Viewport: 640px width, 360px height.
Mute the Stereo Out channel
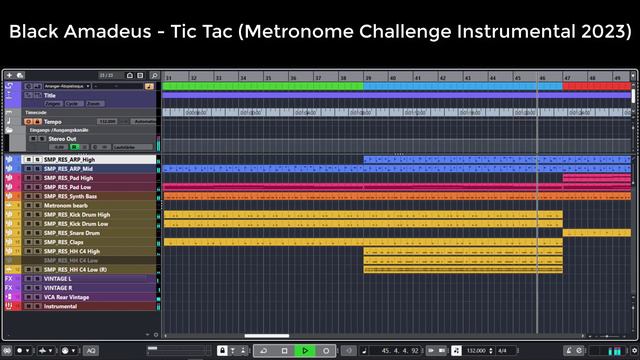(x=33, y=139)
